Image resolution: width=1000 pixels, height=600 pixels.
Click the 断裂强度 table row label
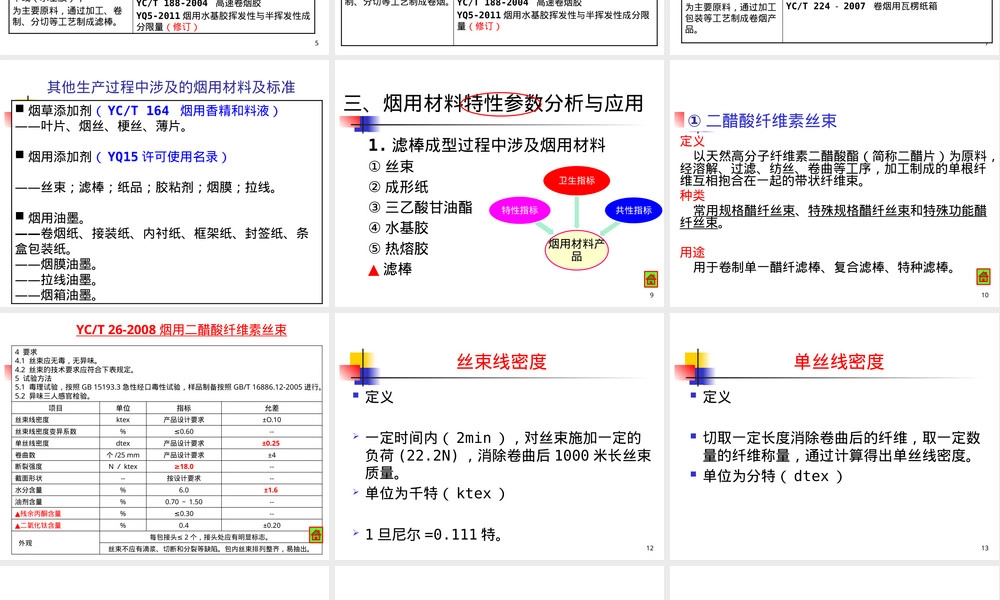(x=27, y=467)
